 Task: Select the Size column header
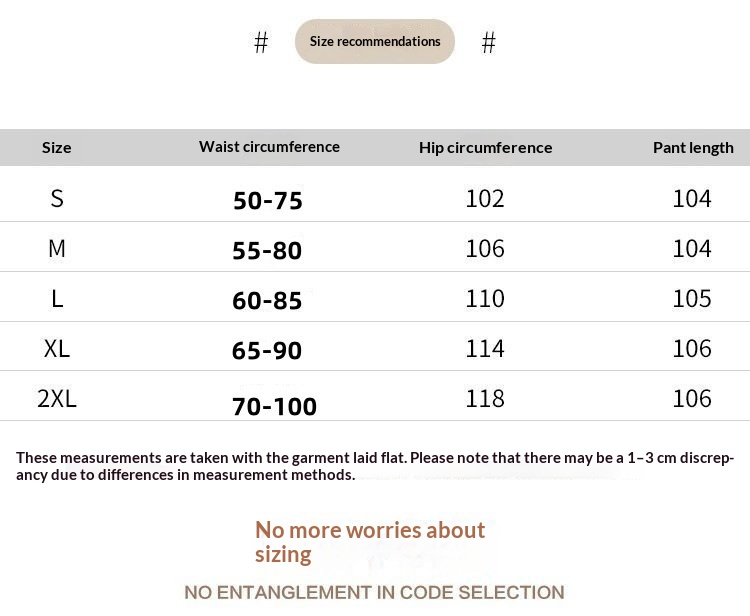[56, 148]
